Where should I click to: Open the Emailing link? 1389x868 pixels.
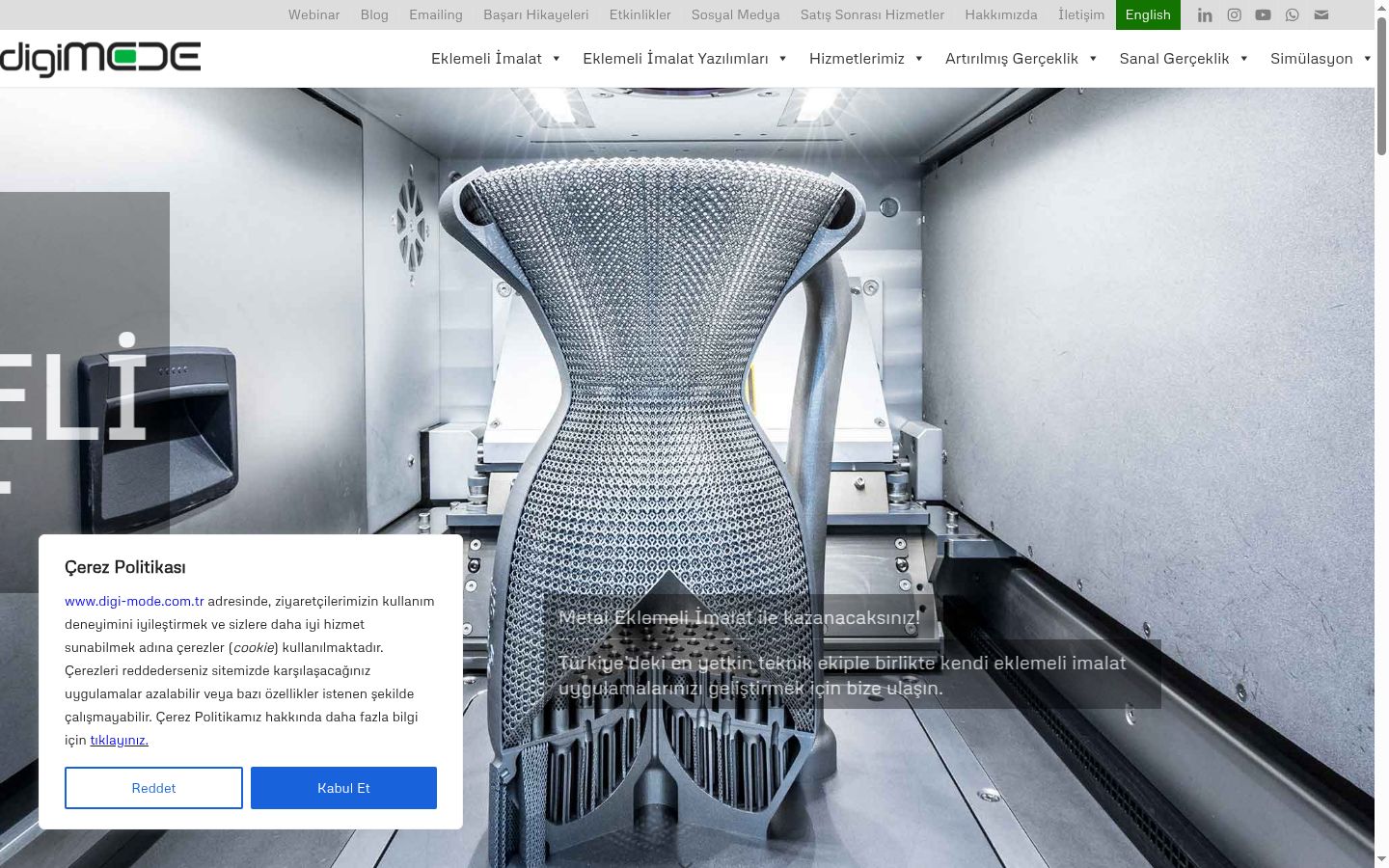pos(436,14)
